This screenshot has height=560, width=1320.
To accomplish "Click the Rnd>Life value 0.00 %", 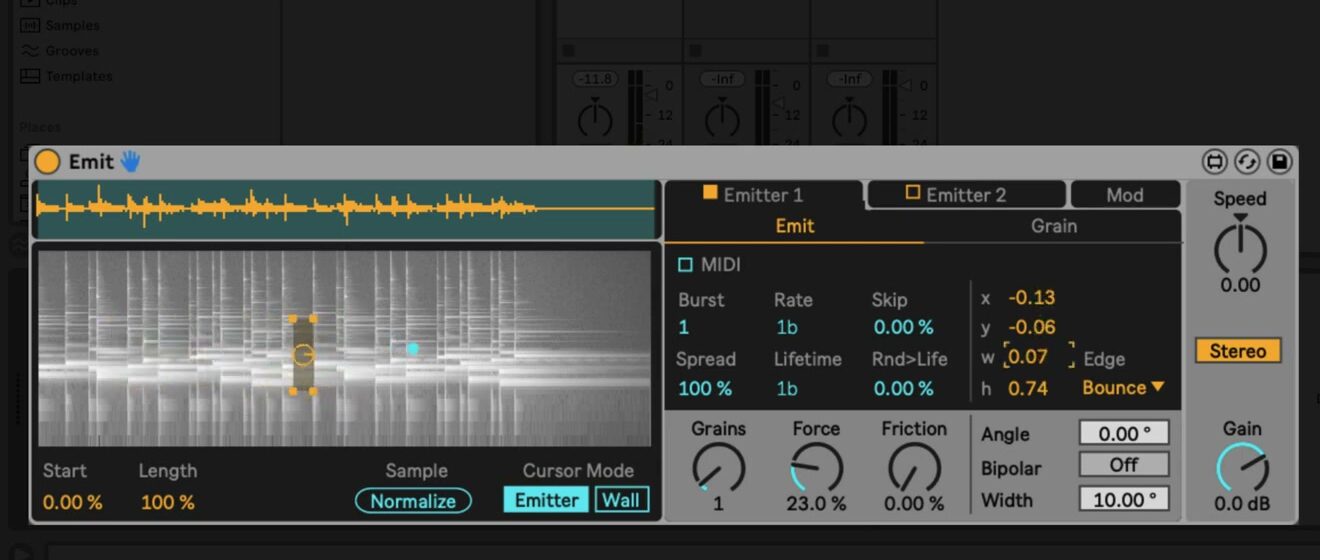I will 903,388.
